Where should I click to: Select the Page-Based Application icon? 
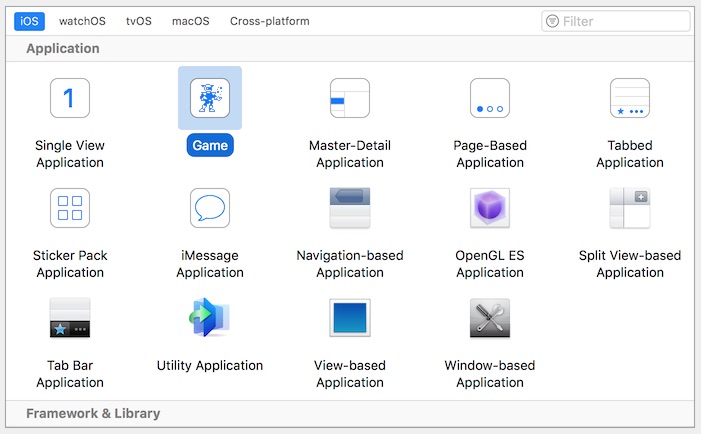[490, 98]
